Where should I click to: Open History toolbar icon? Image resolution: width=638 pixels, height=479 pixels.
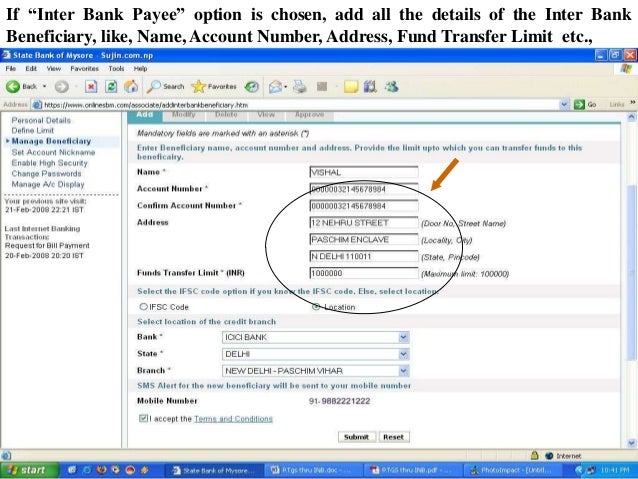(x=252, y=86)
